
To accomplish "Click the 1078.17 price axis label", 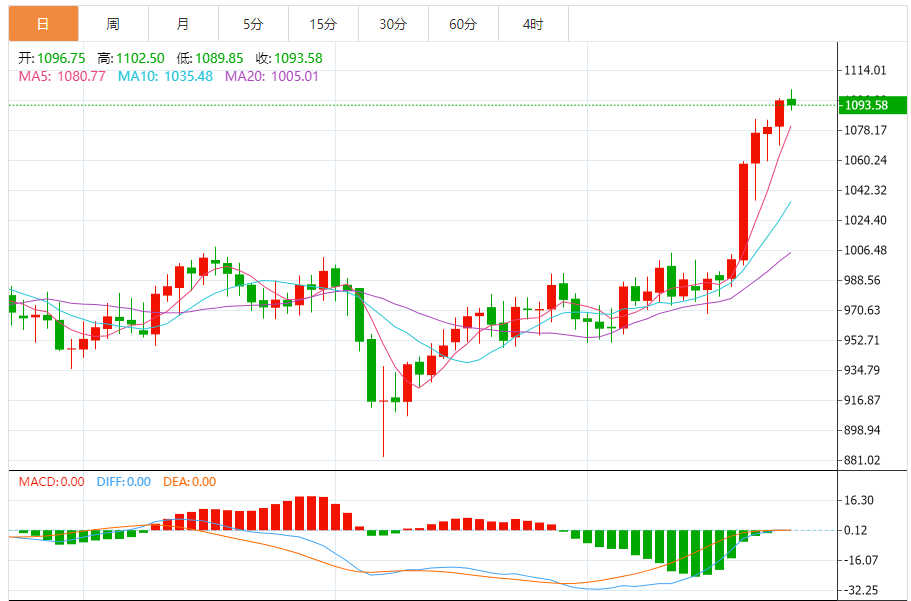I will [x=865, y=130].
